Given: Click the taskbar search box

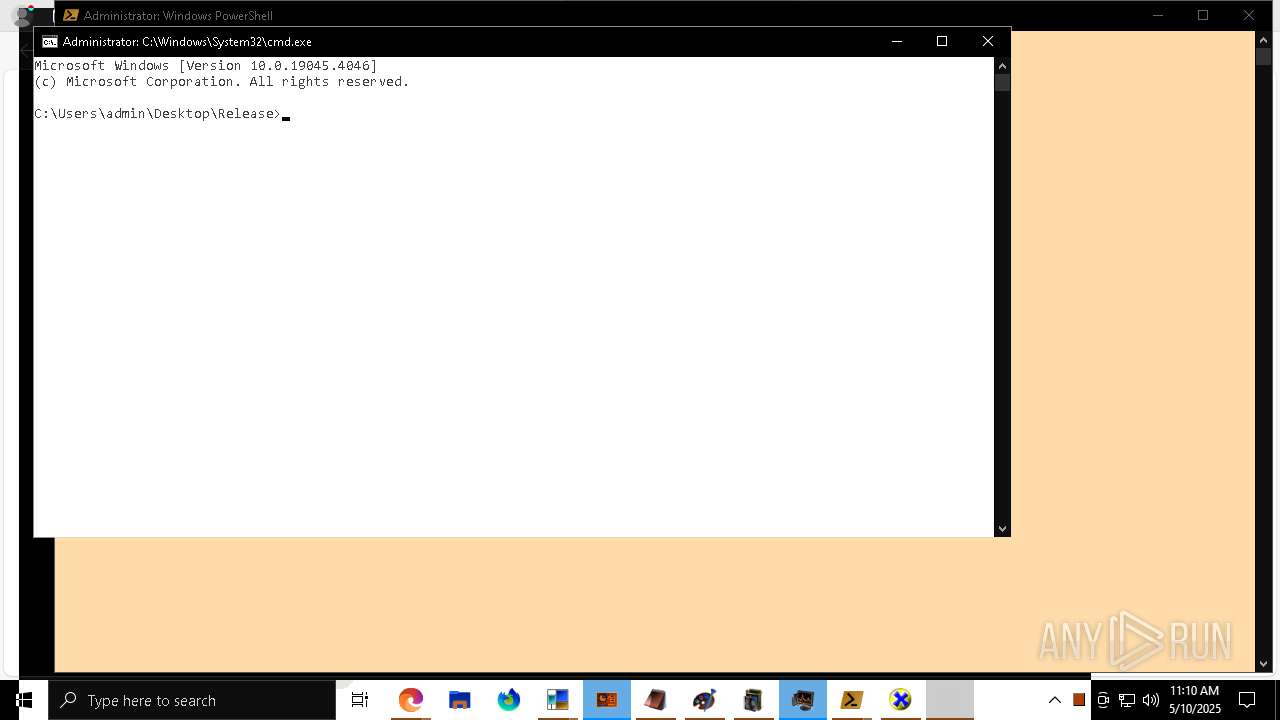Looking at the screenshot, I should pos(192,700).
